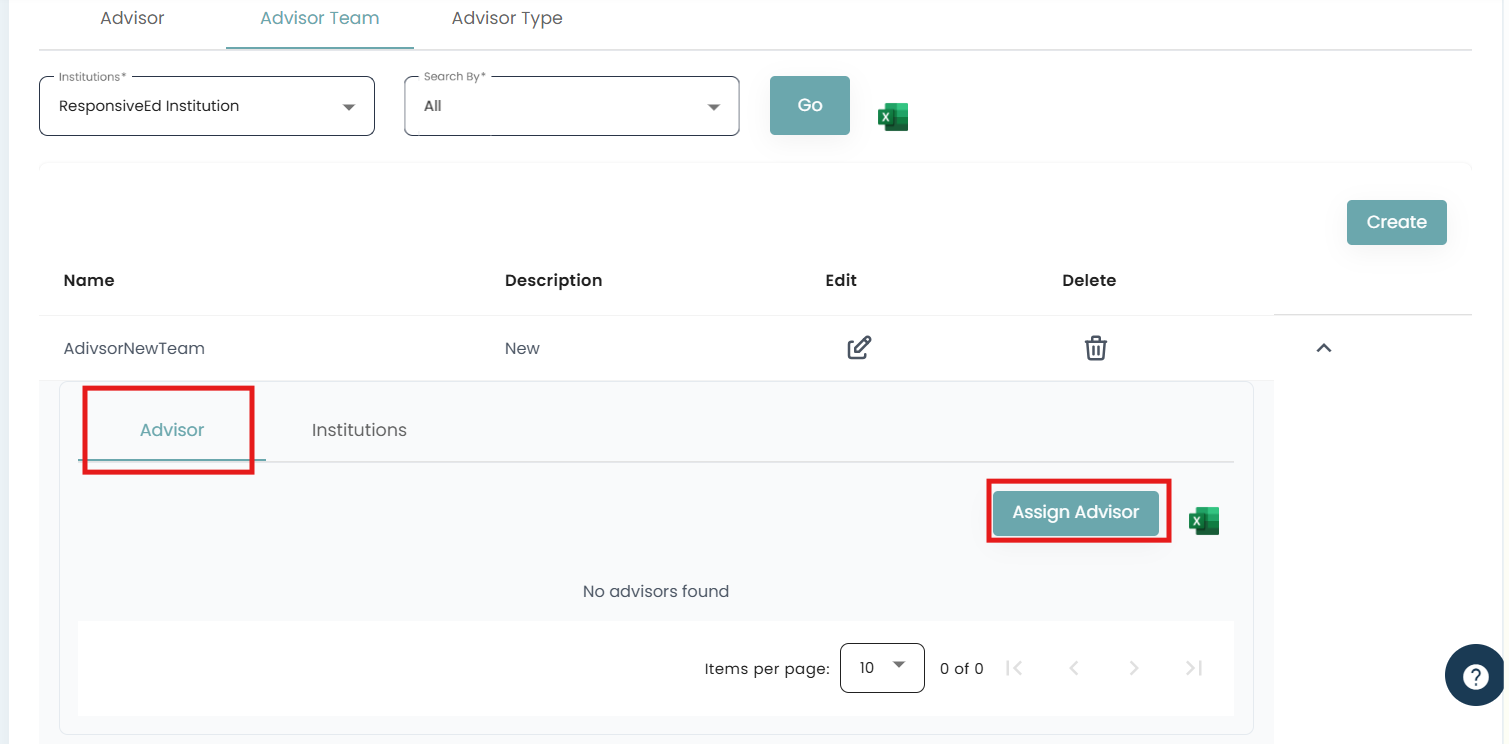Export advisor teams using top Excel icon

pyautogui.click(x=892, y=117)
